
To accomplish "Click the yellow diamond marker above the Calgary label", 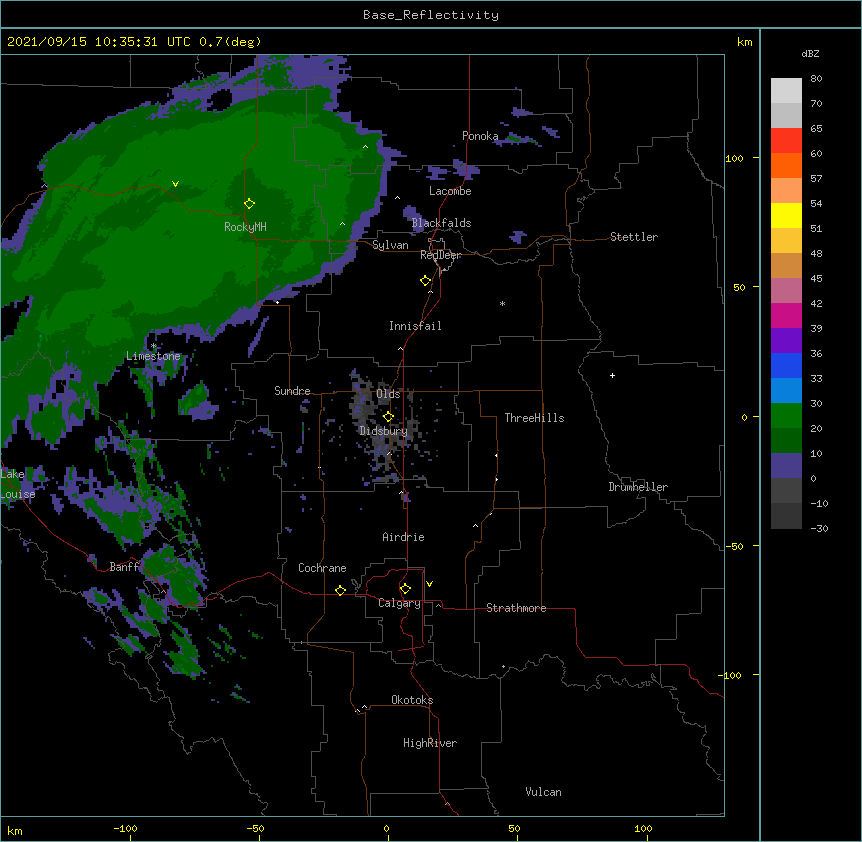I will pyautogui.click(x=405, y=589).
